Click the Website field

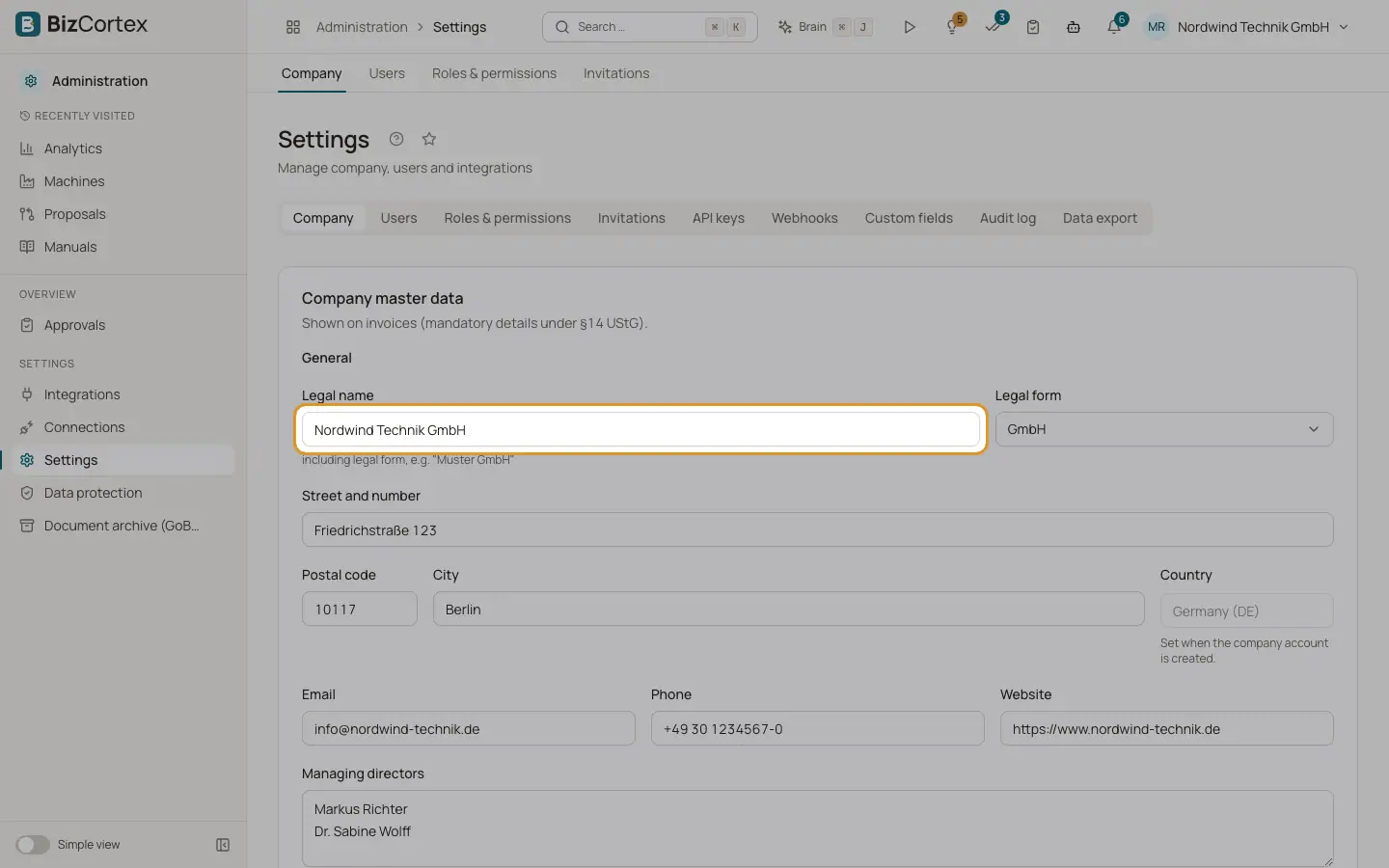(1166, 729)
